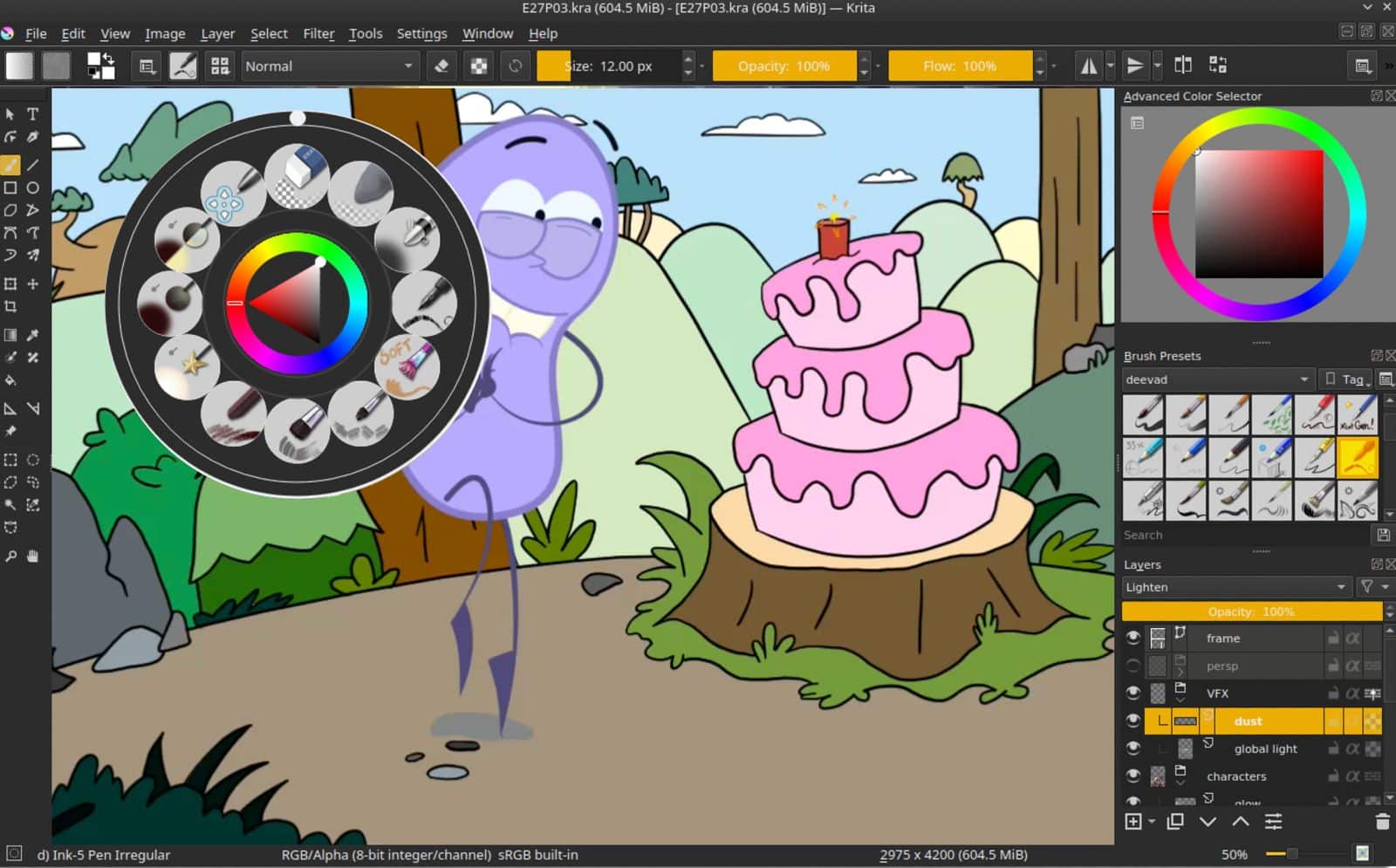
Task: Click the brush preset Search field
Action: point(1246,535)
